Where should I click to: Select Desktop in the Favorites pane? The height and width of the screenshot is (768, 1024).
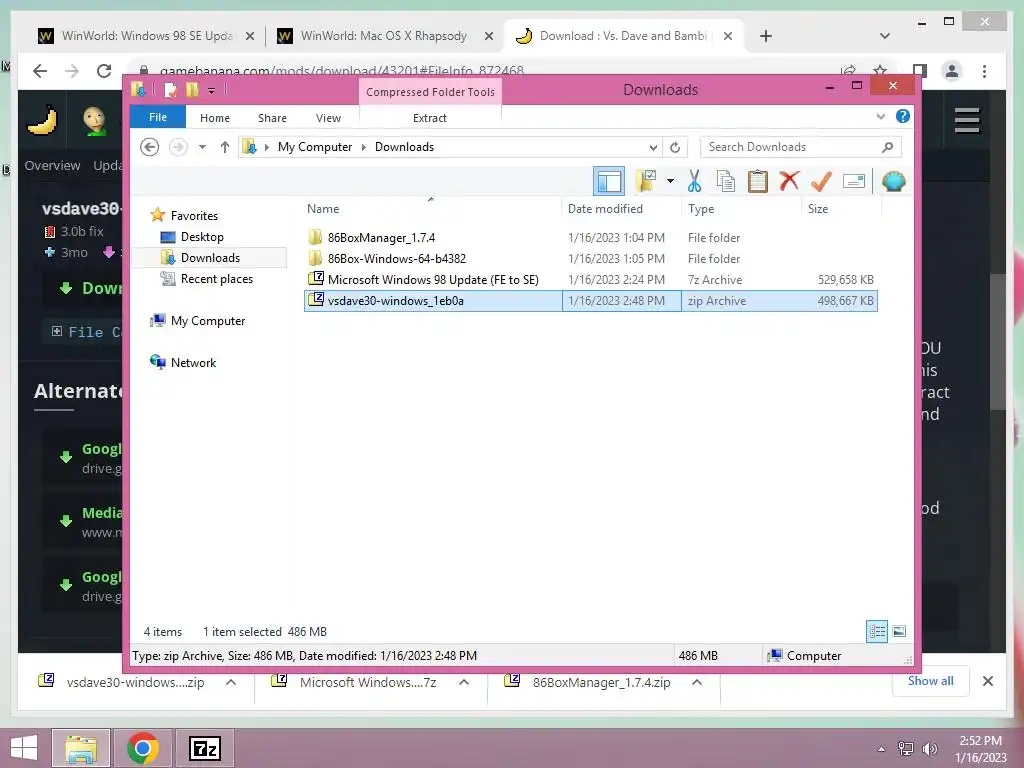click(x=202, y=236)
